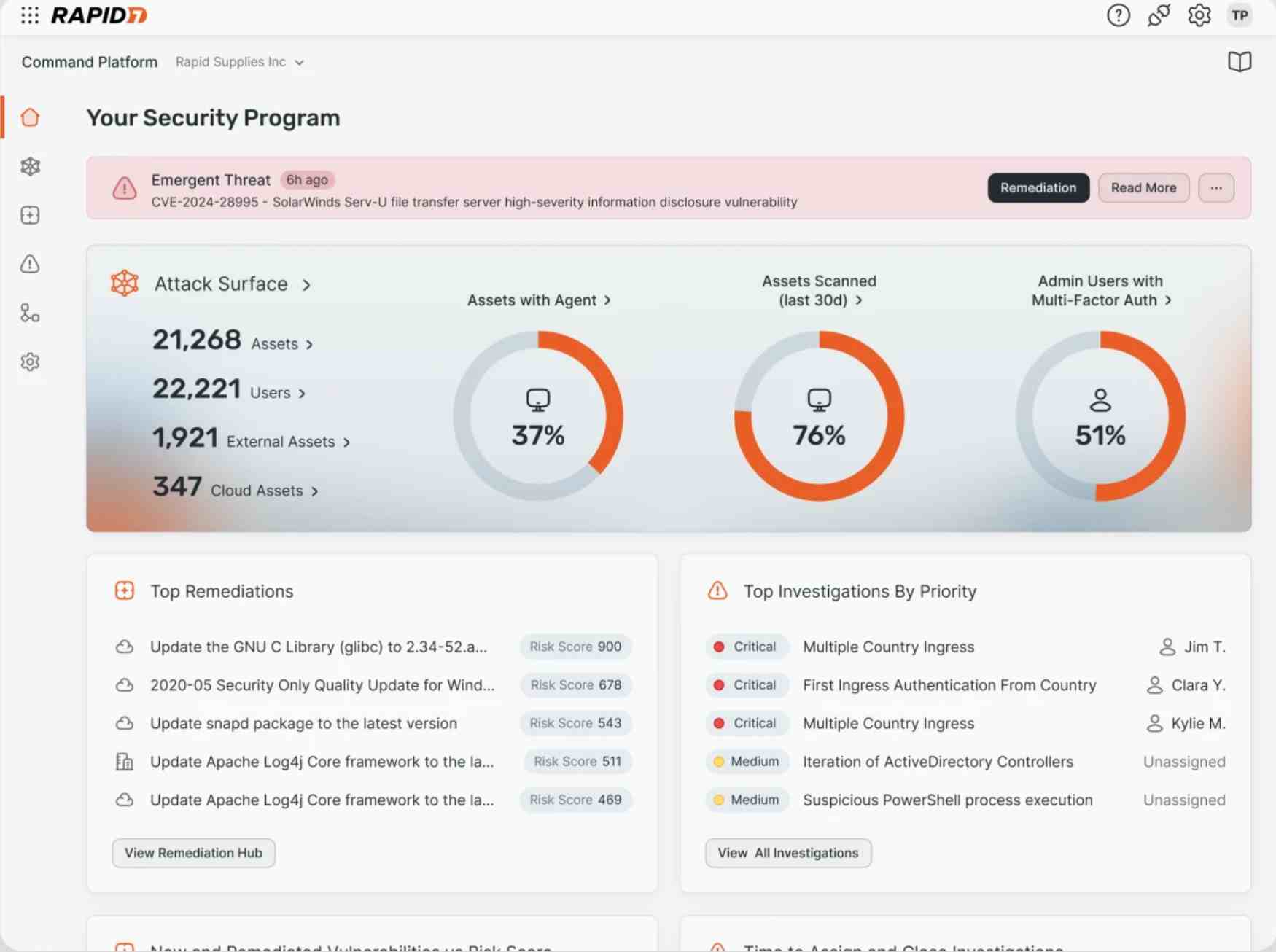Click the Remediation button on the threat banner
The image size is (1276, 952).
1038,188
